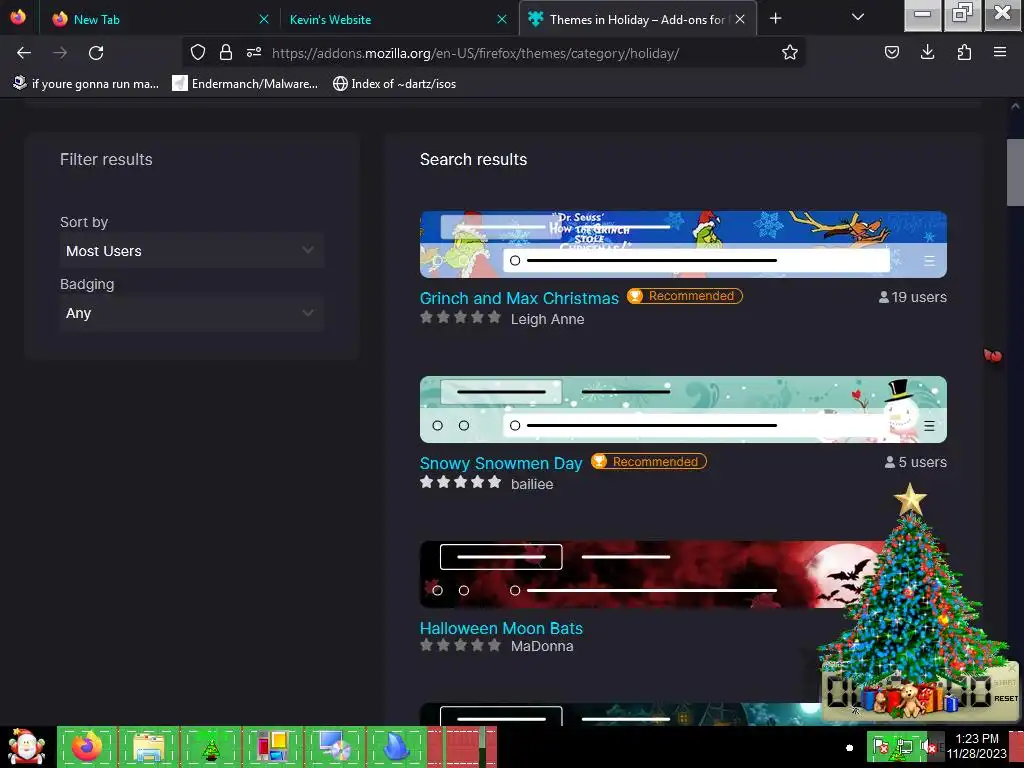Screen dimensions: 1024x768
Task: Open monitor and disc taskbar icon
Action: 334,747
